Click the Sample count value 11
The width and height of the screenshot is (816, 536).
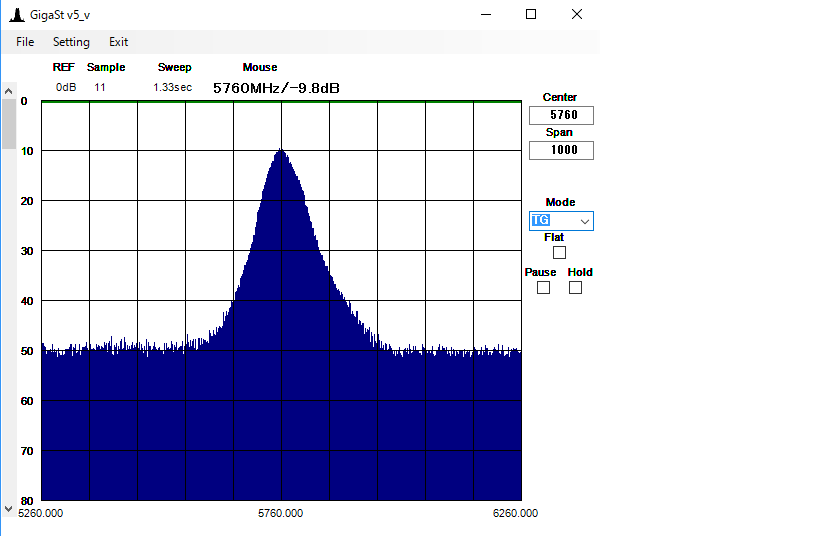tap(100, 88)
